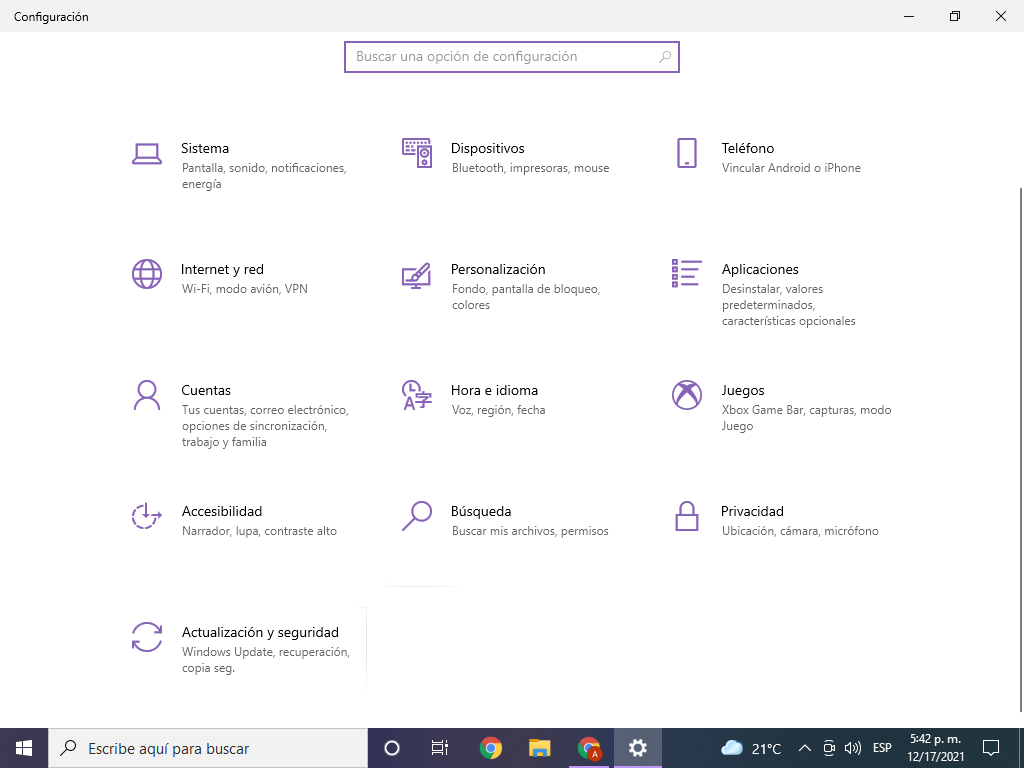Open volume control in system tray
This screenshot has width=1024, height=768.
[852, 748]
